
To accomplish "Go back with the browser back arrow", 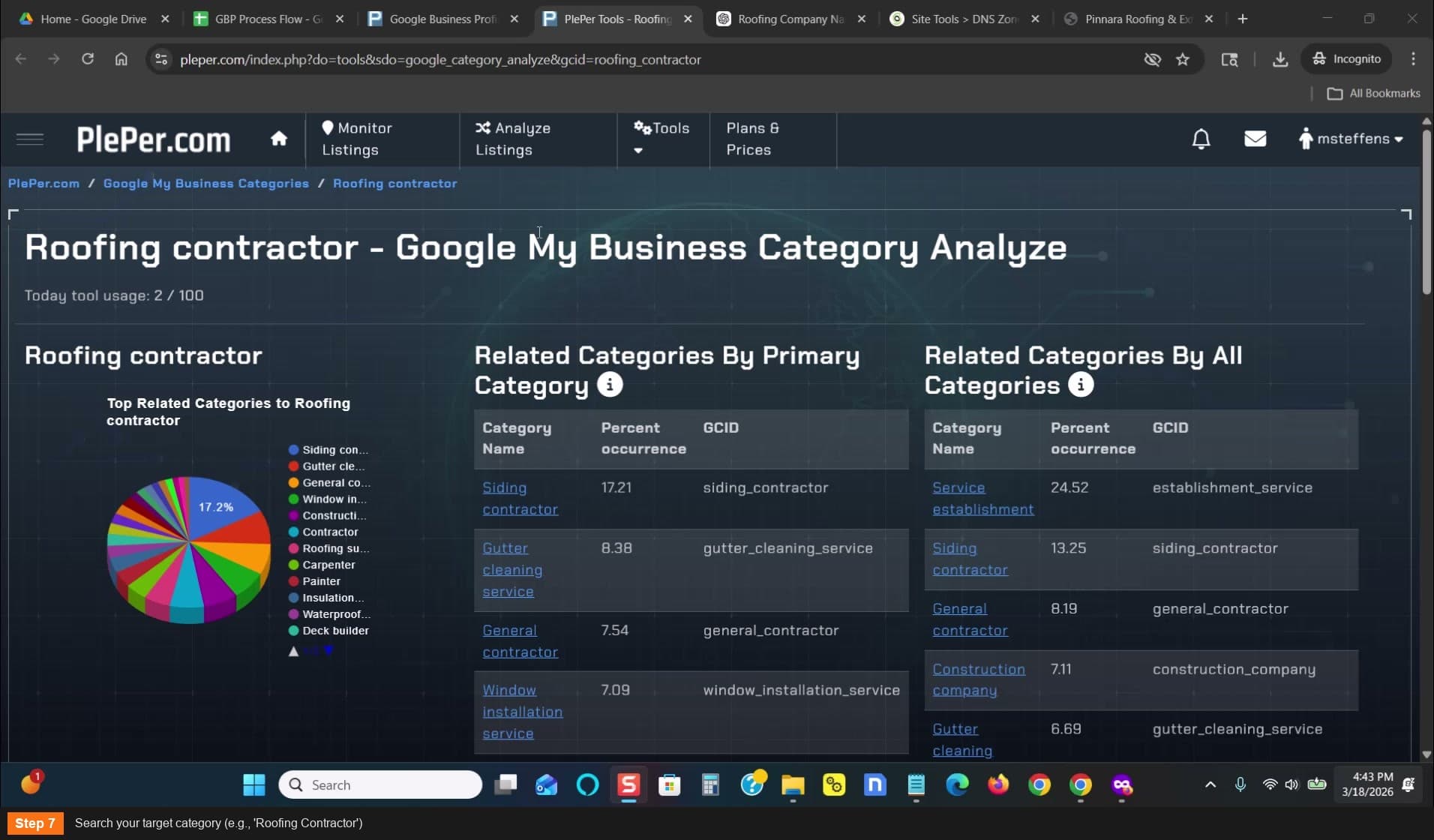I will (21, 59).
